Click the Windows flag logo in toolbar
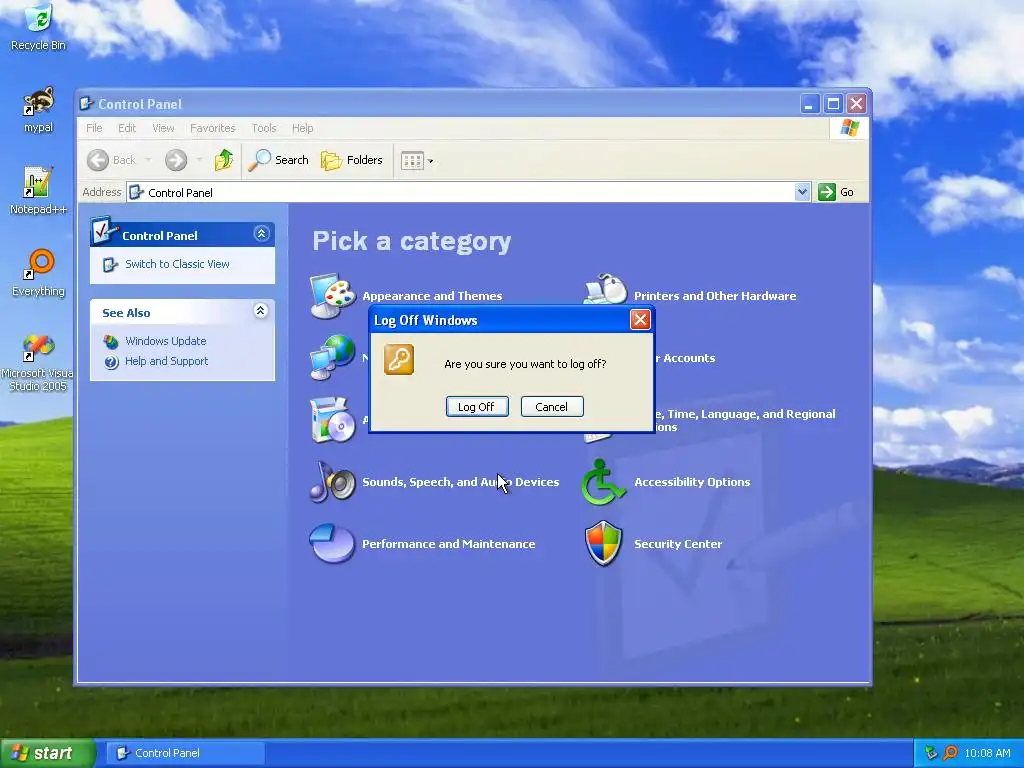The height and width of the screenshot is (768, 1024). (850, 127)
